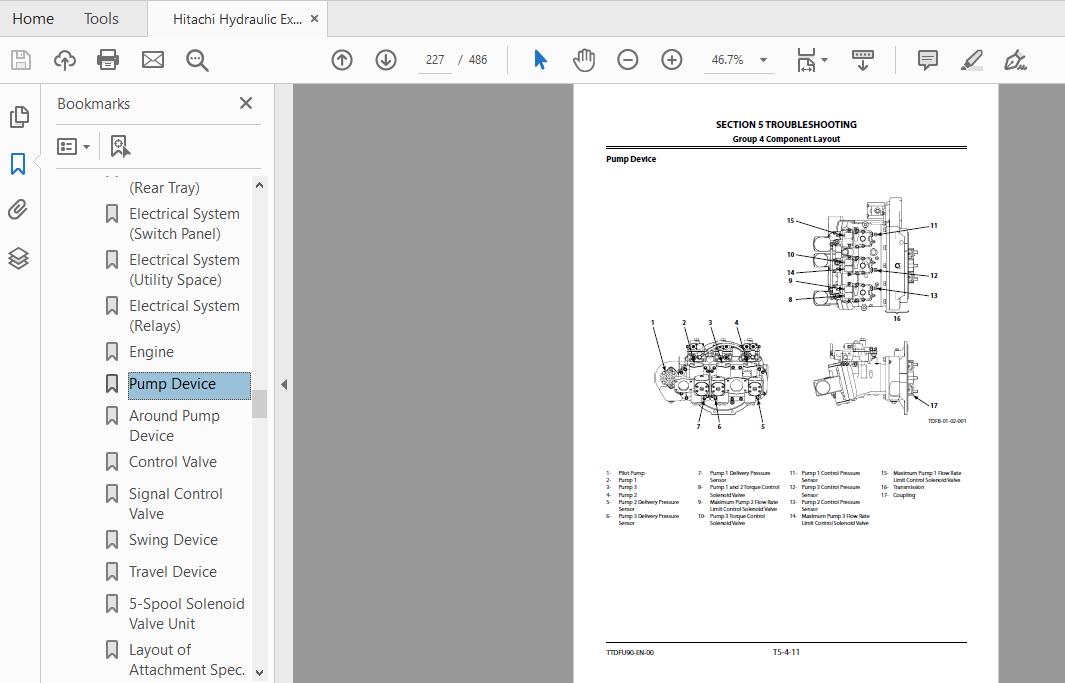Select the Hitachi Hydraulic Ex... document tab
This screenshot has width=1065, height=683.
[x=237, y=19]
